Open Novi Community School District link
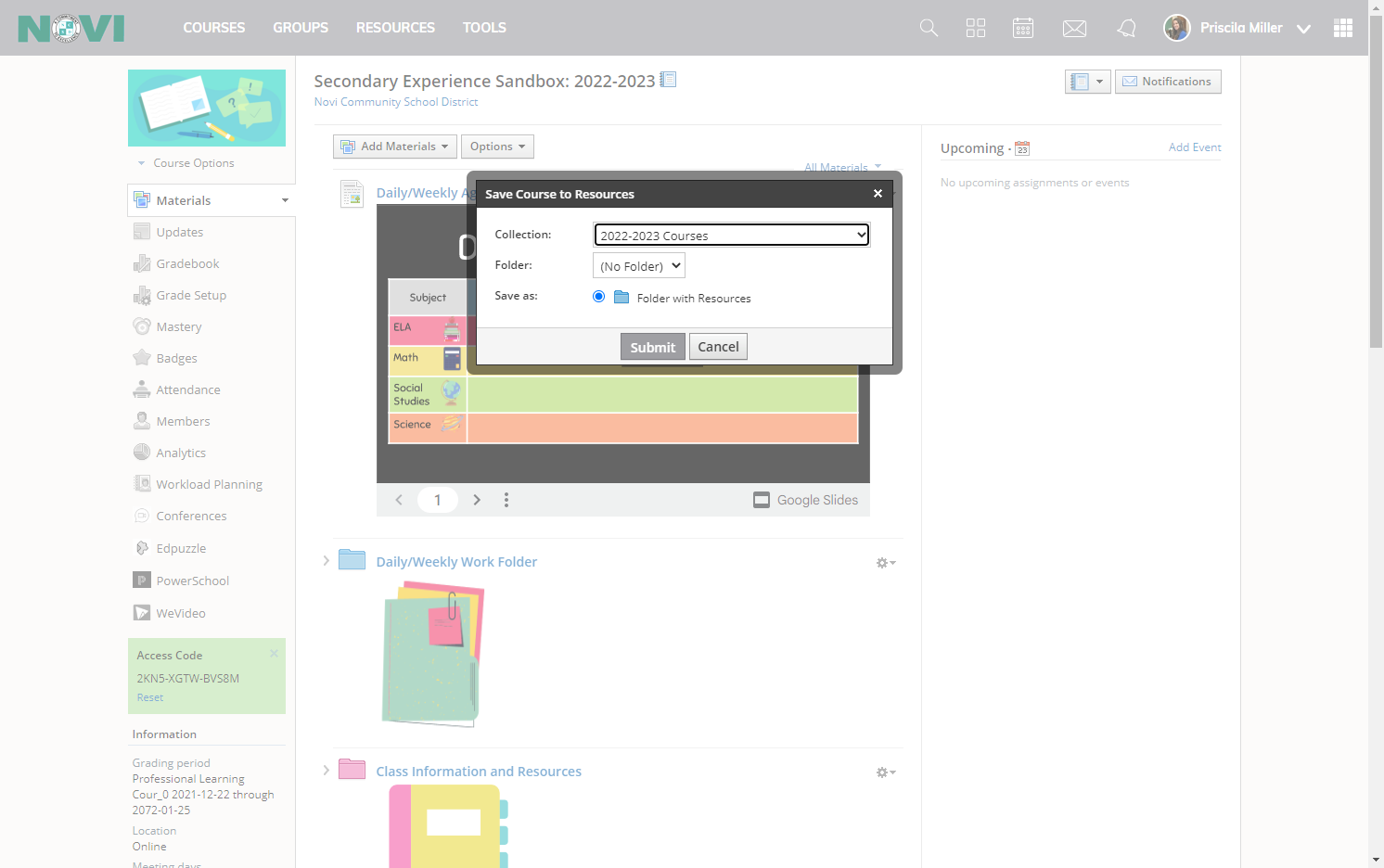Image resolution: width=1384 pixels, height=868 pixels. [396, 102]
